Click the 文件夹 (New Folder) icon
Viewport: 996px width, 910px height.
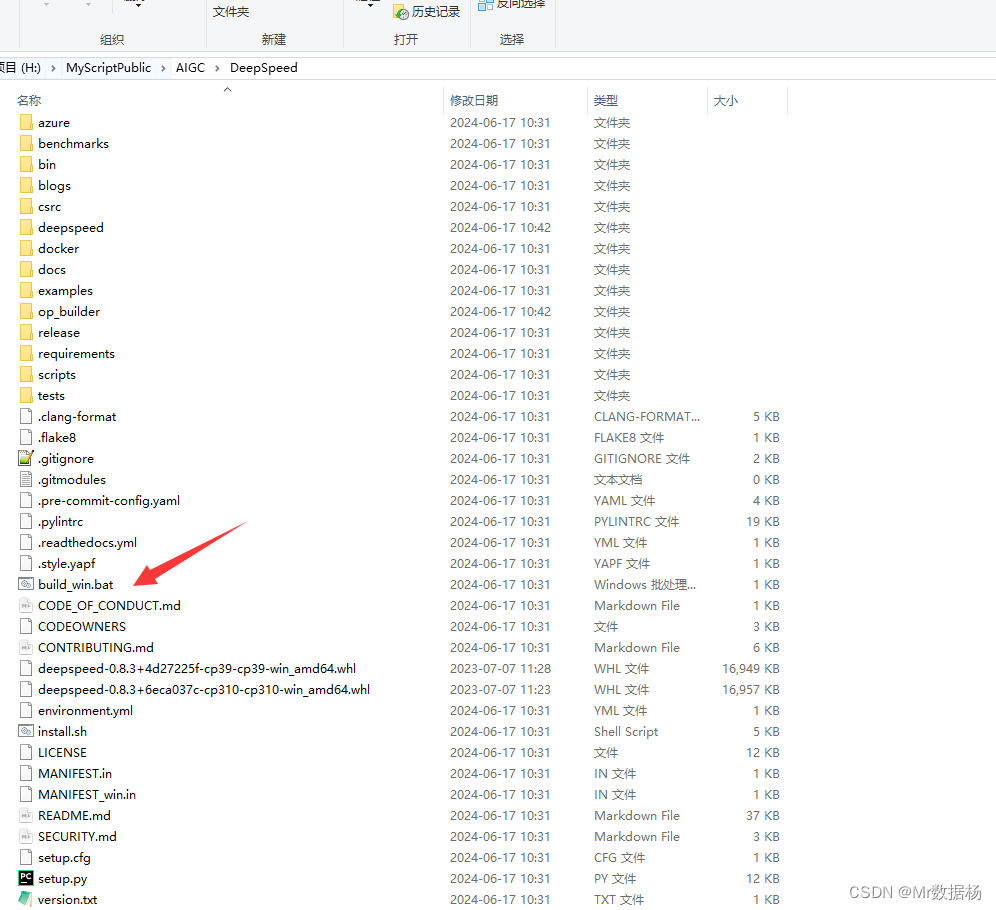(229, 12)
